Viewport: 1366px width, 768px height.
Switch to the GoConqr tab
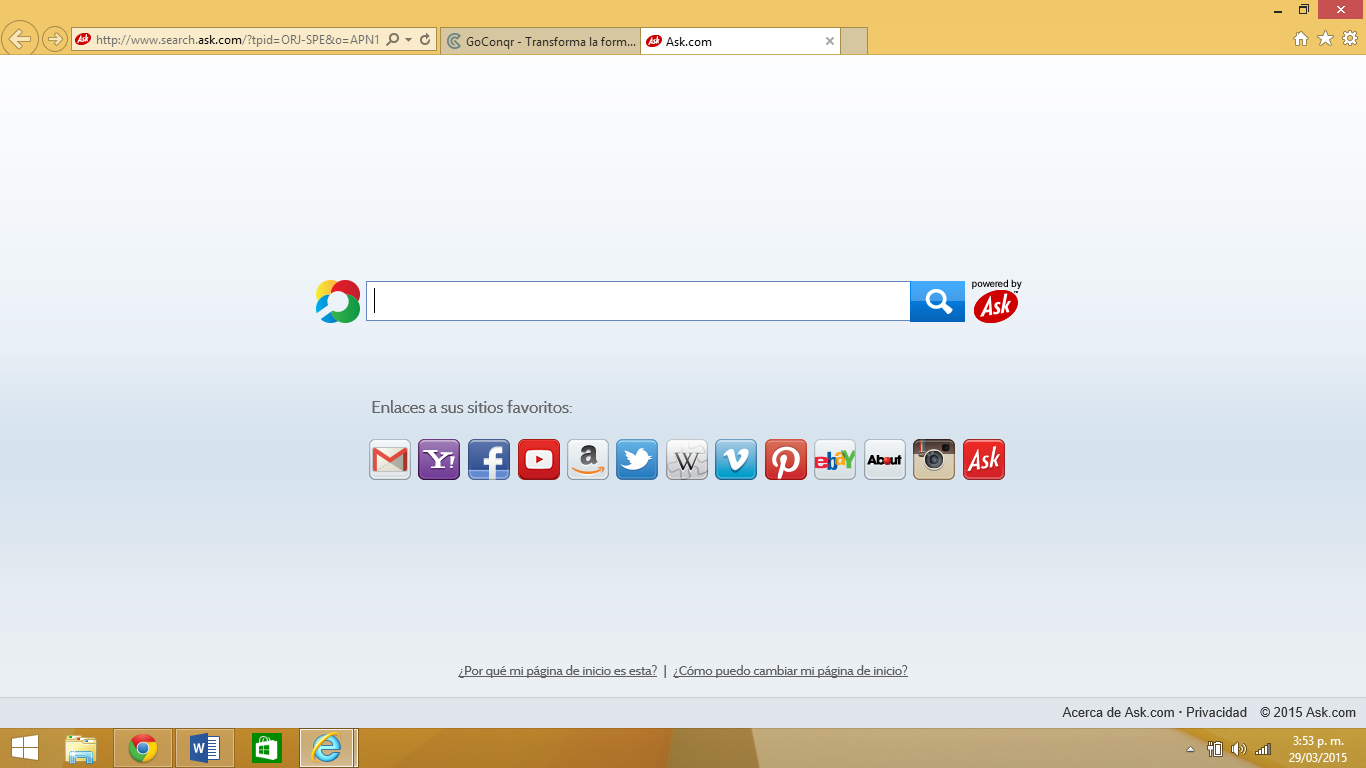click(540, 41)
